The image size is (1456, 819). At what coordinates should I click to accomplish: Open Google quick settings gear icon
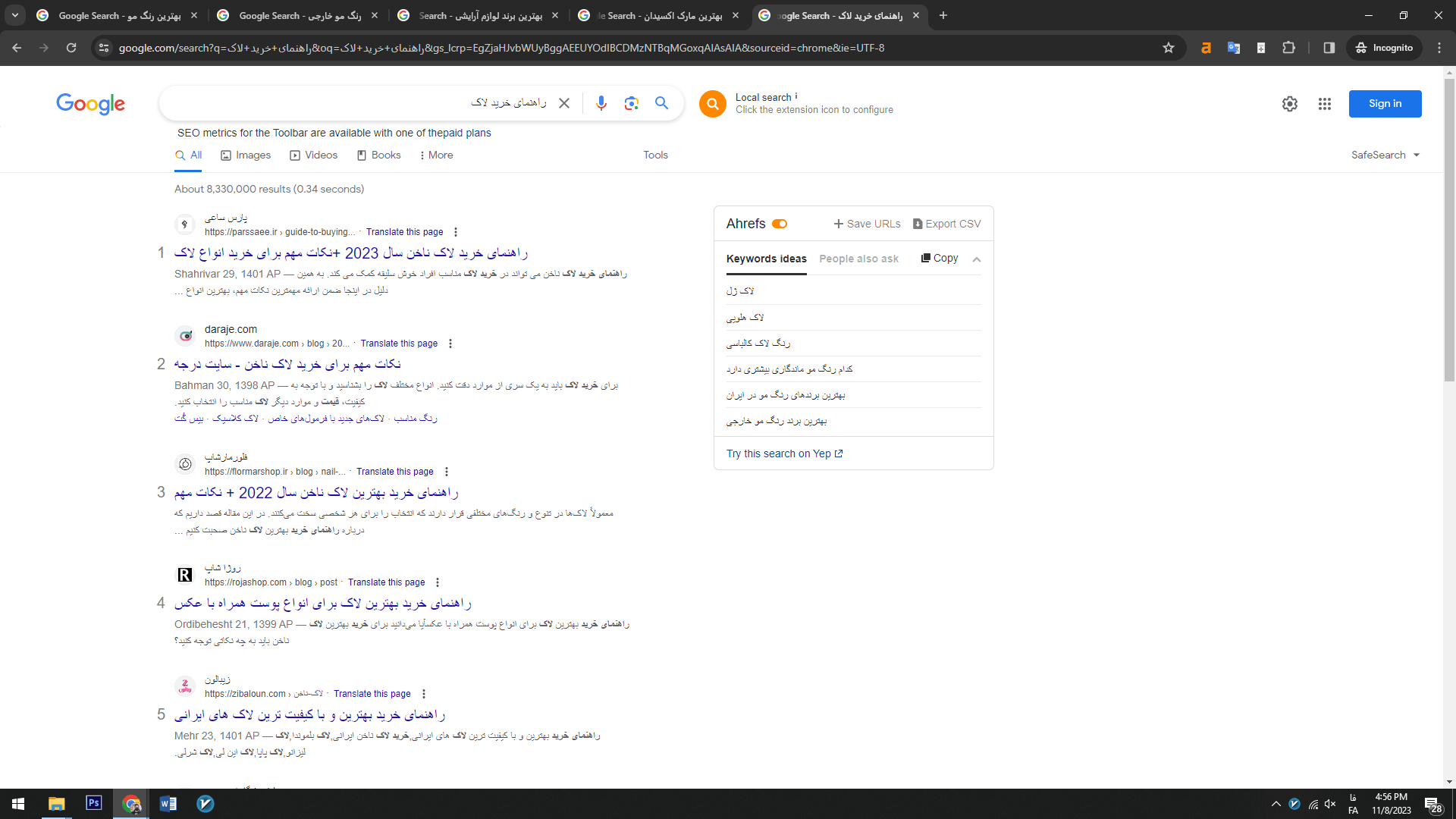[1290, 104]
